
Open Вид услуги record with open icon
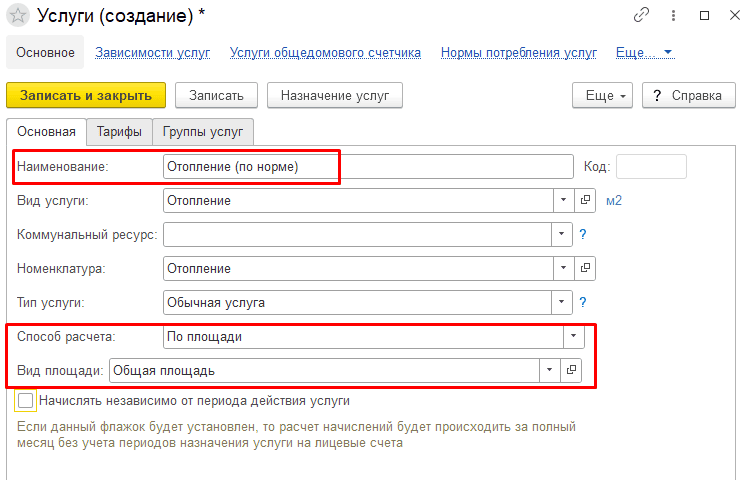click(x=585, y=200)
